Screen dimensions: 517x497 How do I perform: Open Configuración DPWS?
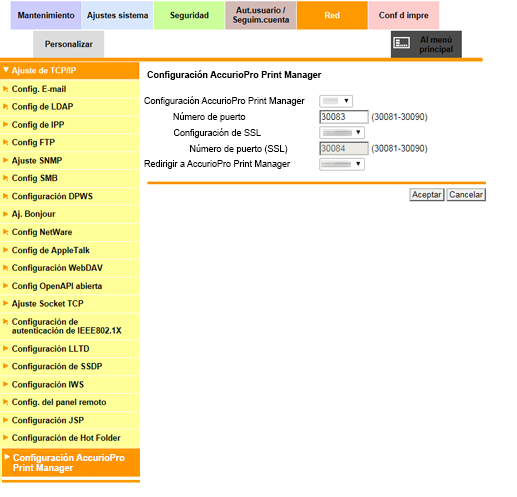[70, 196]
